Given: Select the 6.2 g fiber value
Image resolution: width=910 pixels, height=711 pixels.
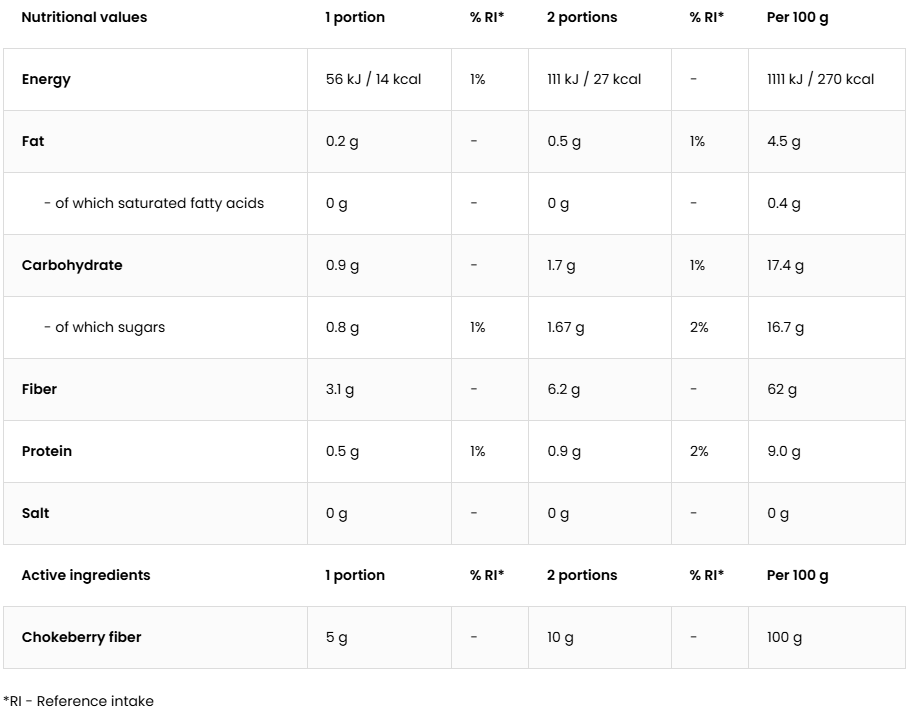Looking at the screenshot, I should [x=564, y=389].
